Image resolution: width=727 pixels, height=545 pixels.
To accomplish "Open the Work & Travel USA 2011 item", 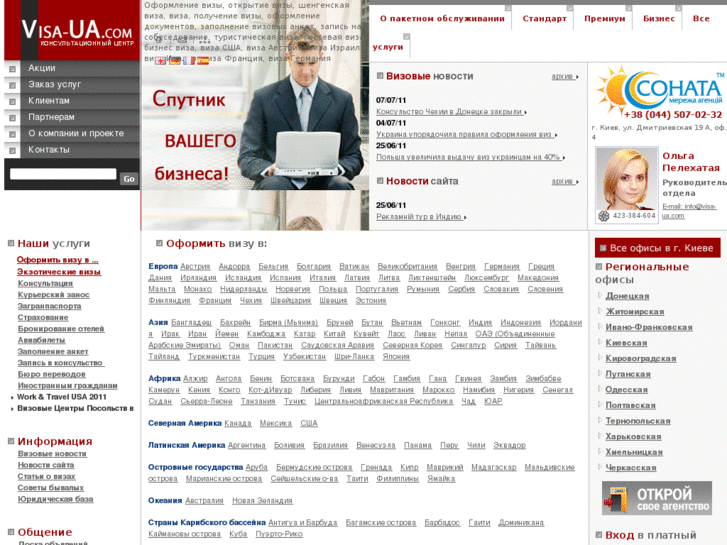I will 62,397.
